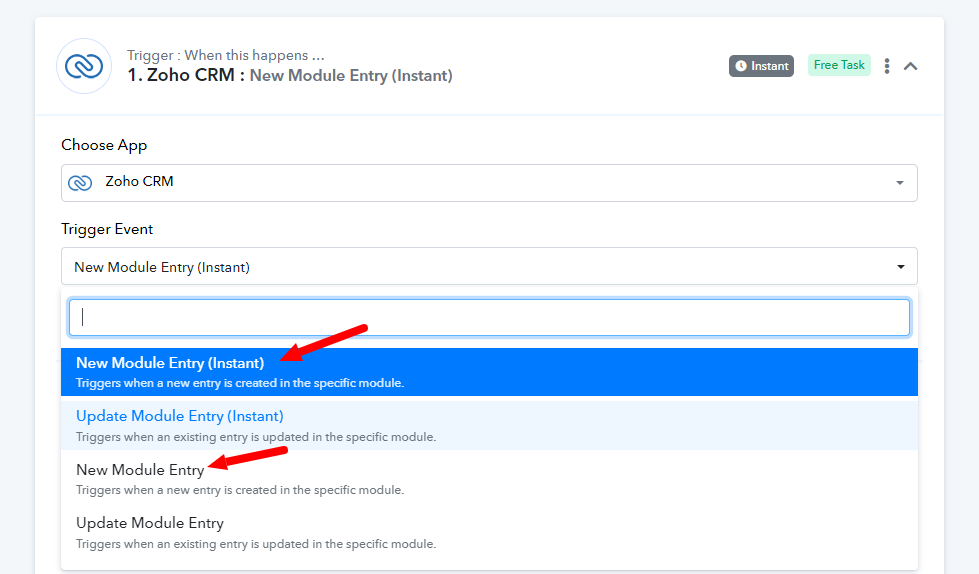Screen dimensions: 979x574
Task: Click the Free Task badge
Action: point(839,65)
